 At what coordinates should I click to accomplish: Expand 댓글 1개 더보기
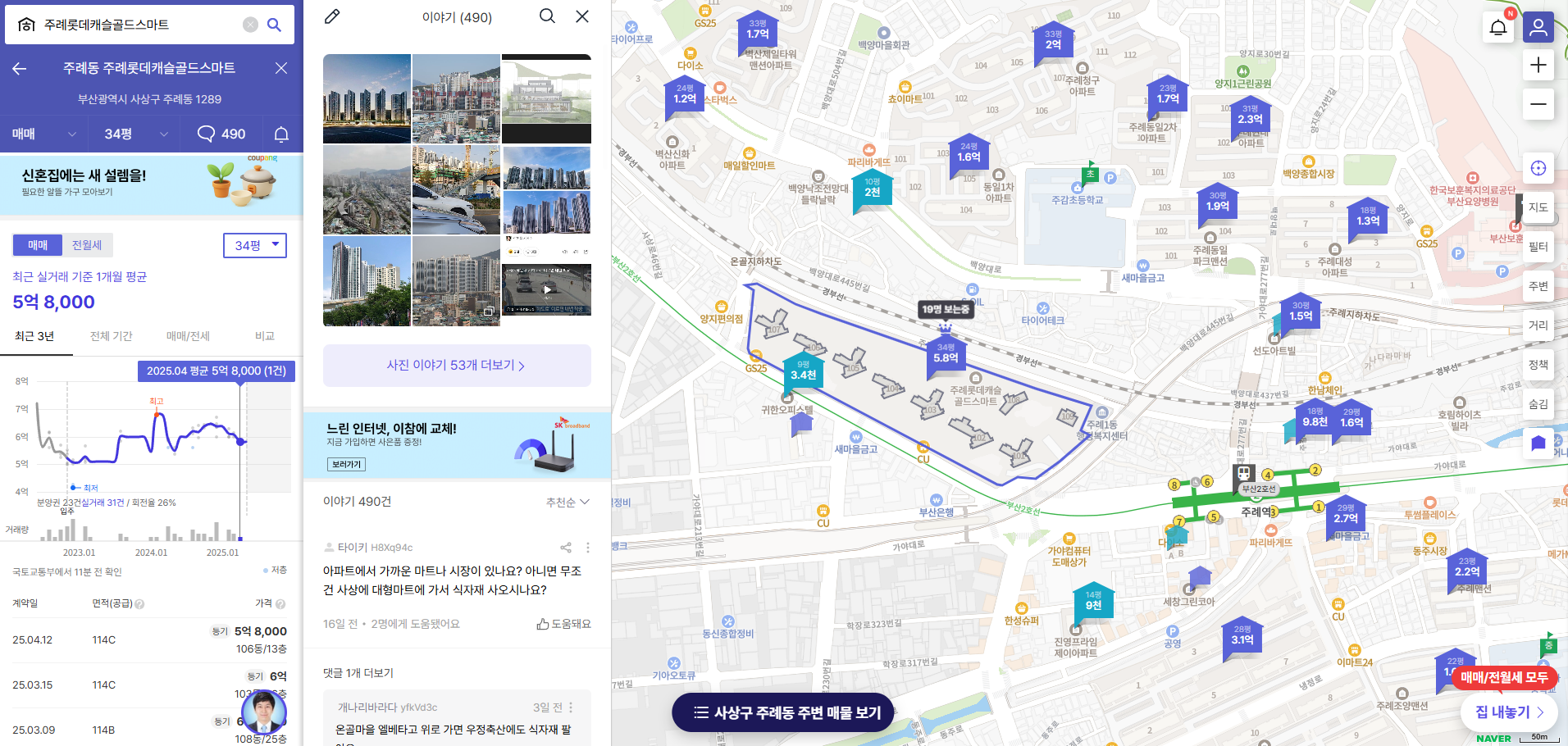(x=358, y=673)
